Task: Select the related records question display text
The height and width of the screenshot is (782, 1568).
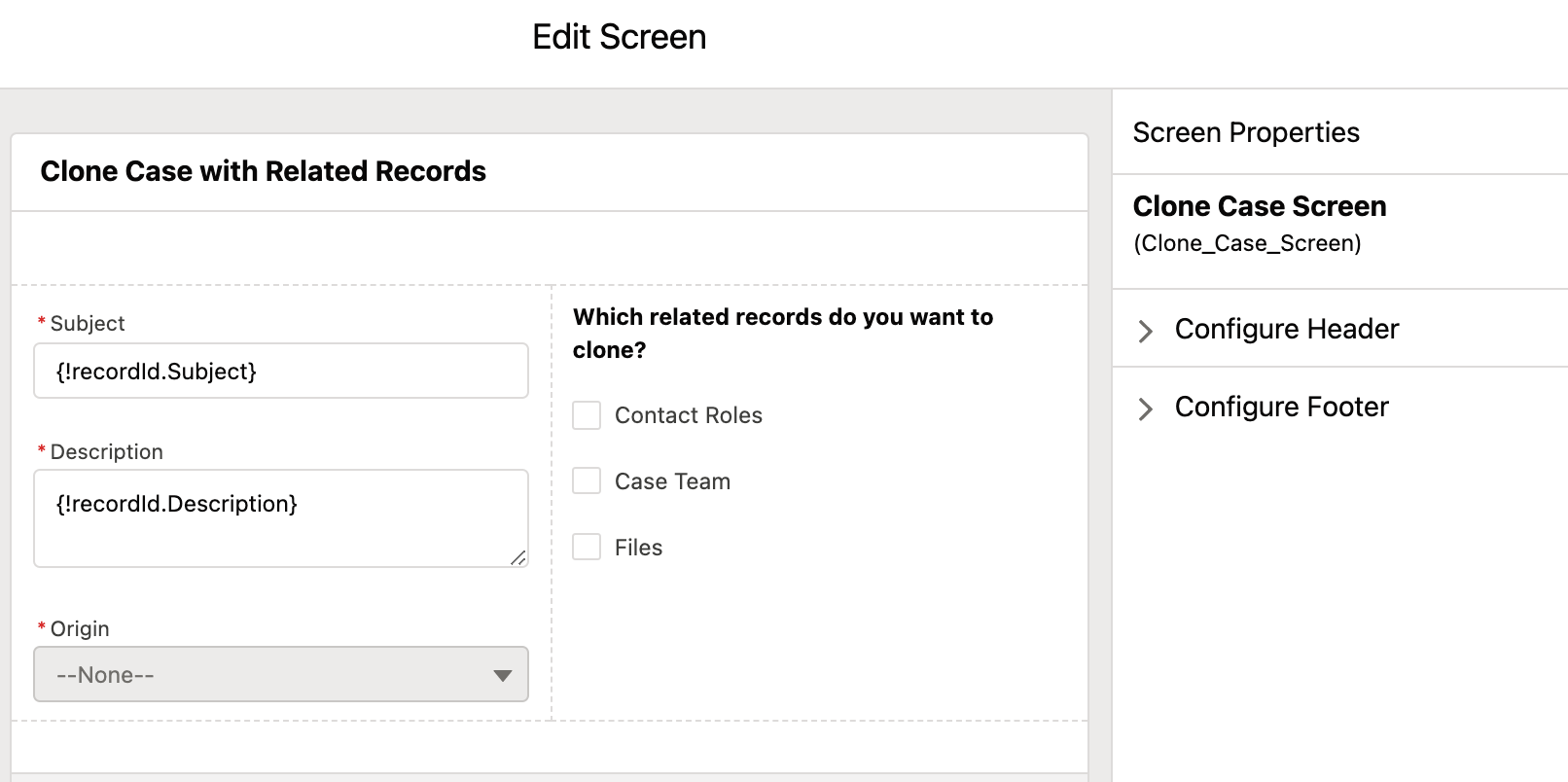Action: [x=782, y=333]
